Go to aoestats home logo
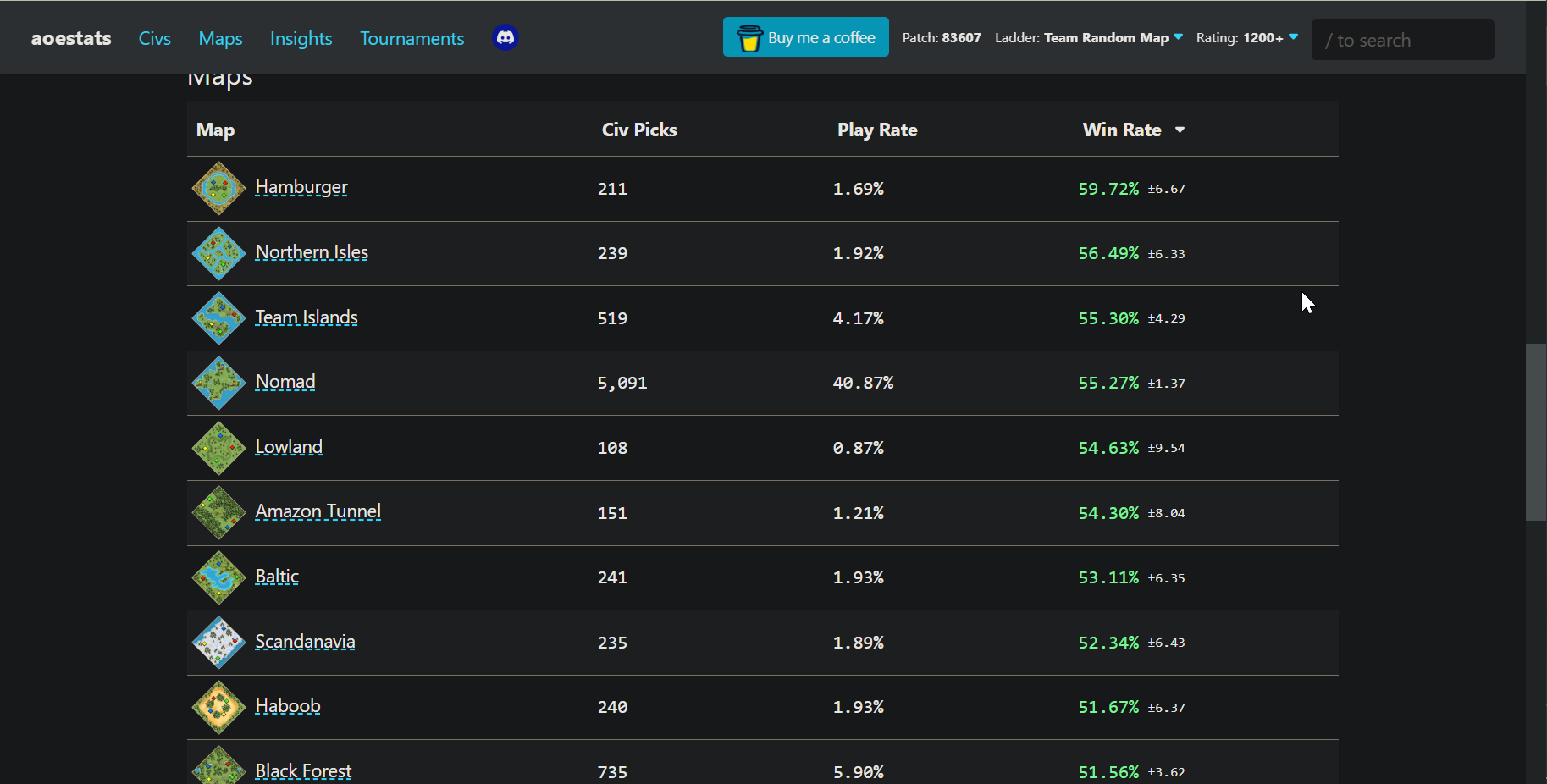1547x784 pixels. click(x=71, y=38)
